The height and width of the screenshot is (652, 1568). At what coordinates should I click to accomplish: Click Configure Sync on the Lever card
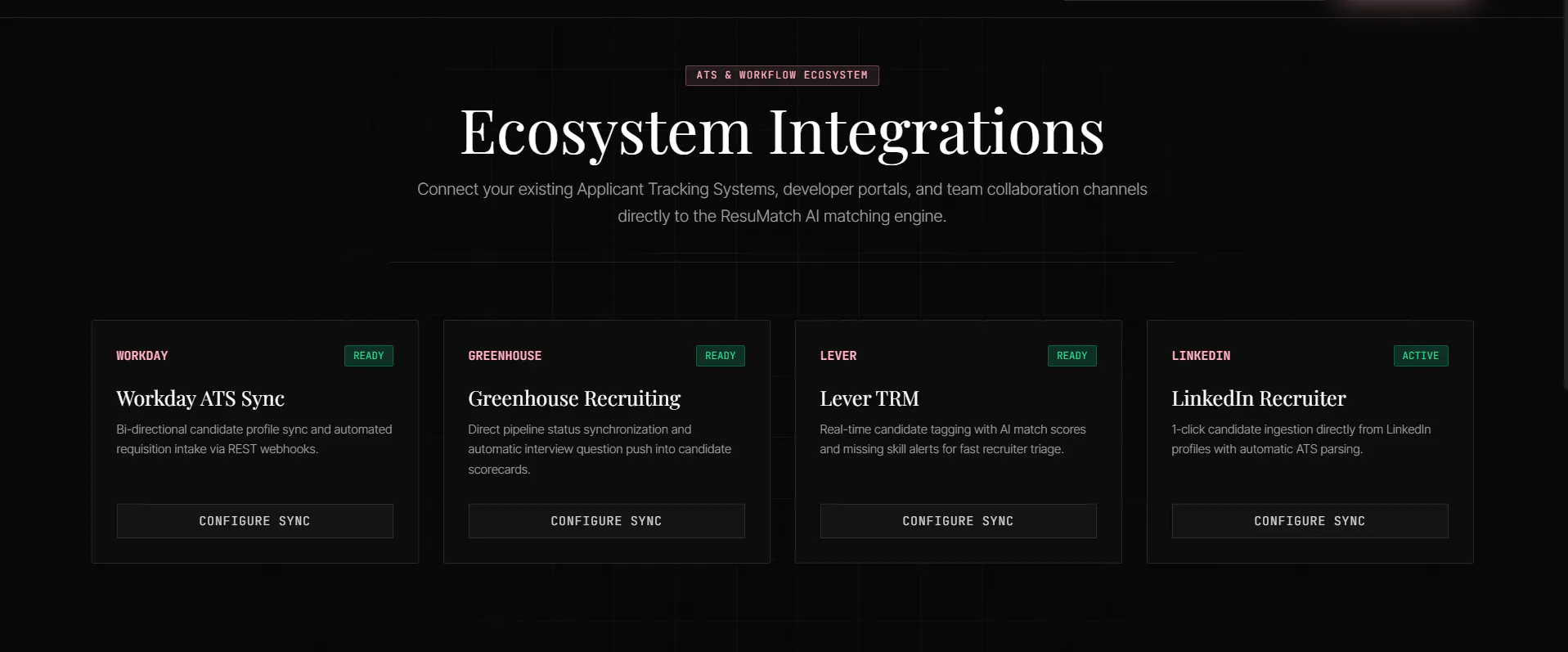click(958, 521)
